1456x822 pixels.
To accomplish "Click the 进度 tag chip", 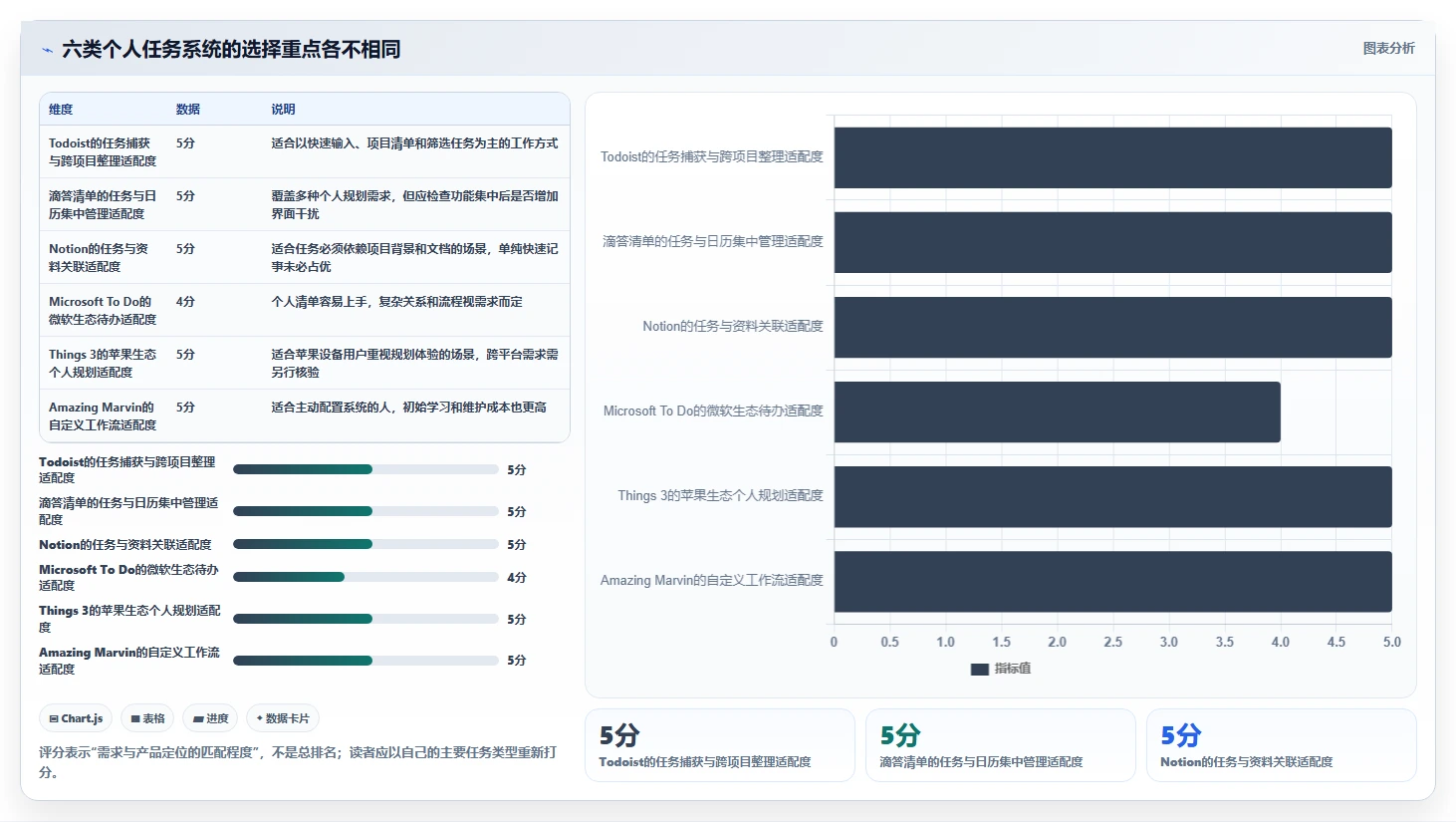I will (x=211, y=718).
